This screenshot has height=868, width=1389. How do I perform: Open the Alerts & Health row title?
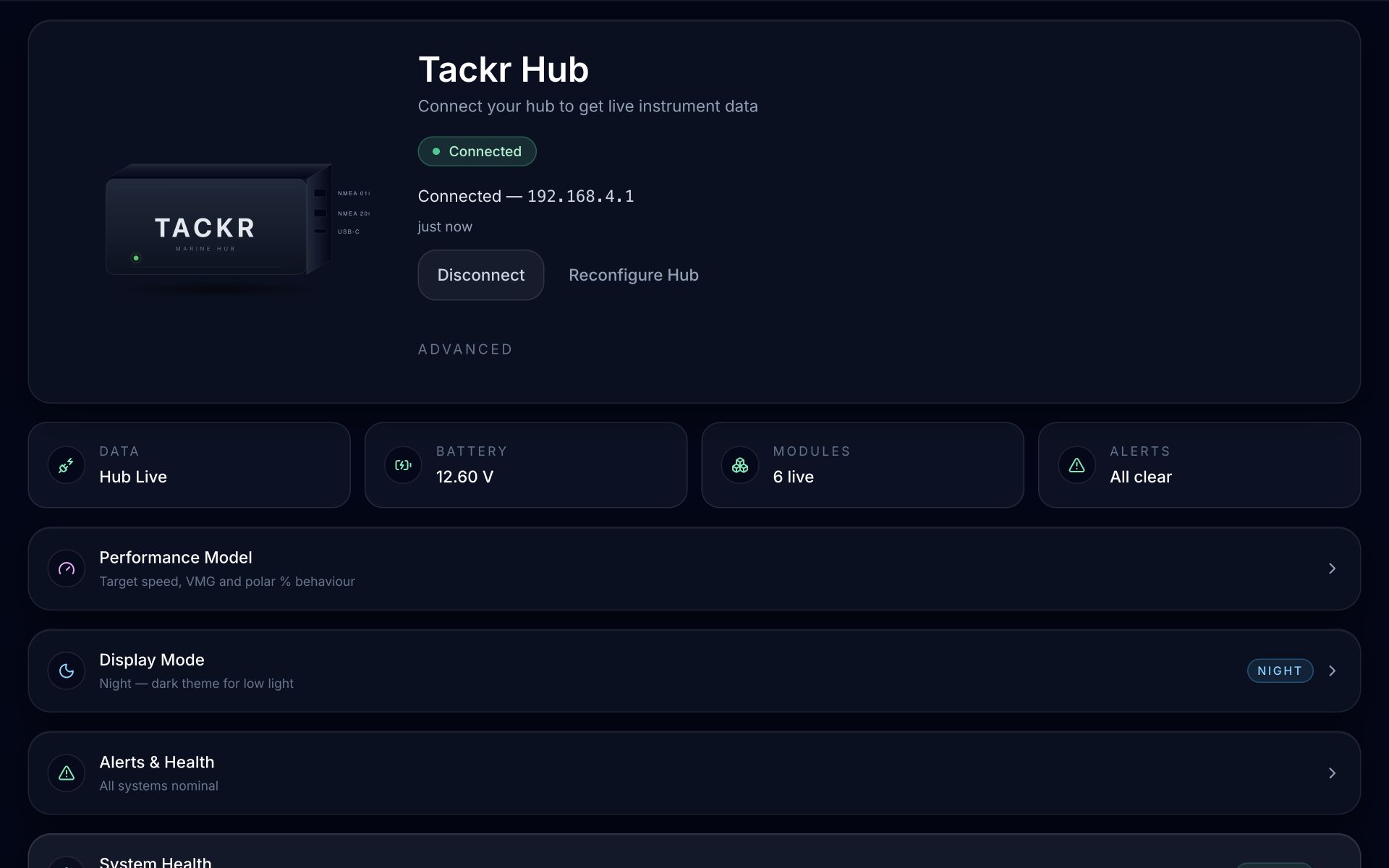(x=157, y=762)
